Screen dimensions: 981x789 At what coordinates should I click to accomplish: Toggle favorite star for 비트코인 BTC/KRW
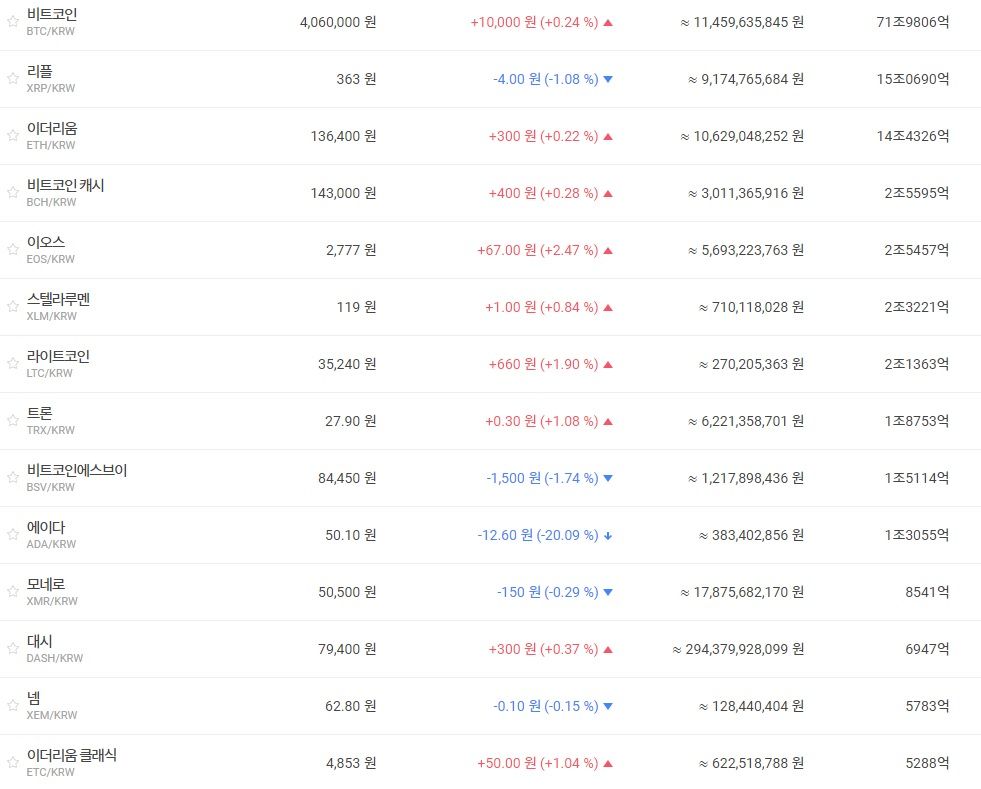tap(13, 22)
